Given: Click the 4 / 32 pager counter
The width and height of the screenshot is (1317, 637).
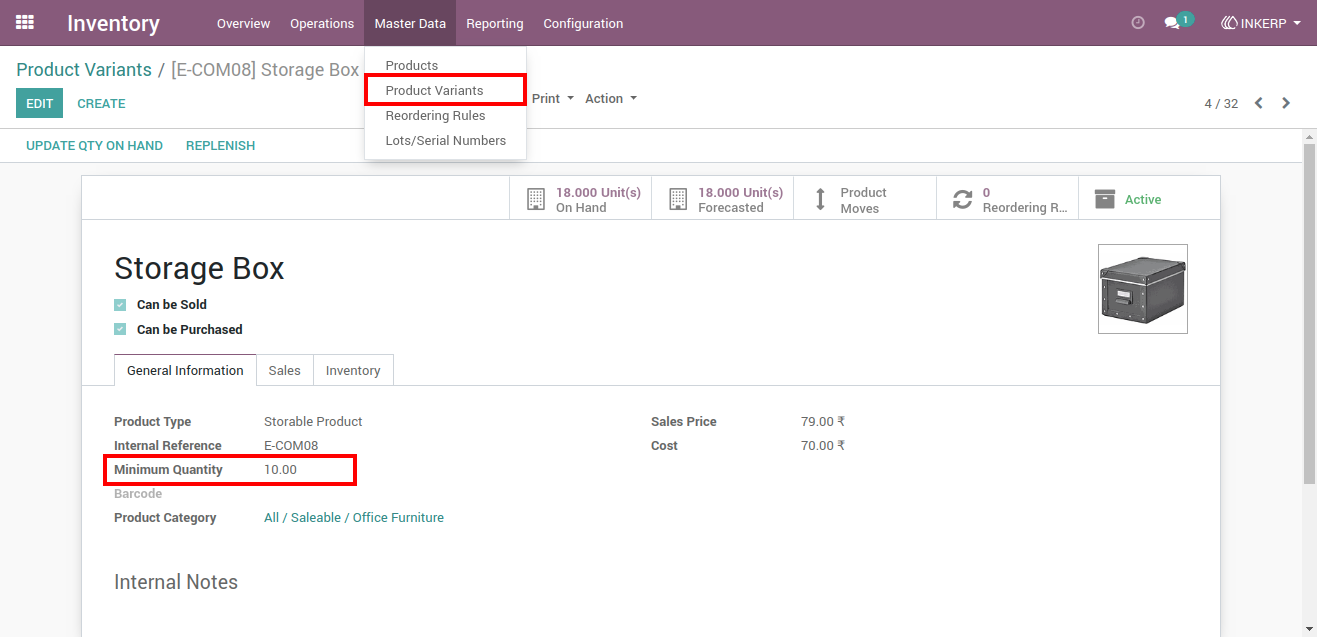Looking at the screenshot, I should [x=1221, y=104].
